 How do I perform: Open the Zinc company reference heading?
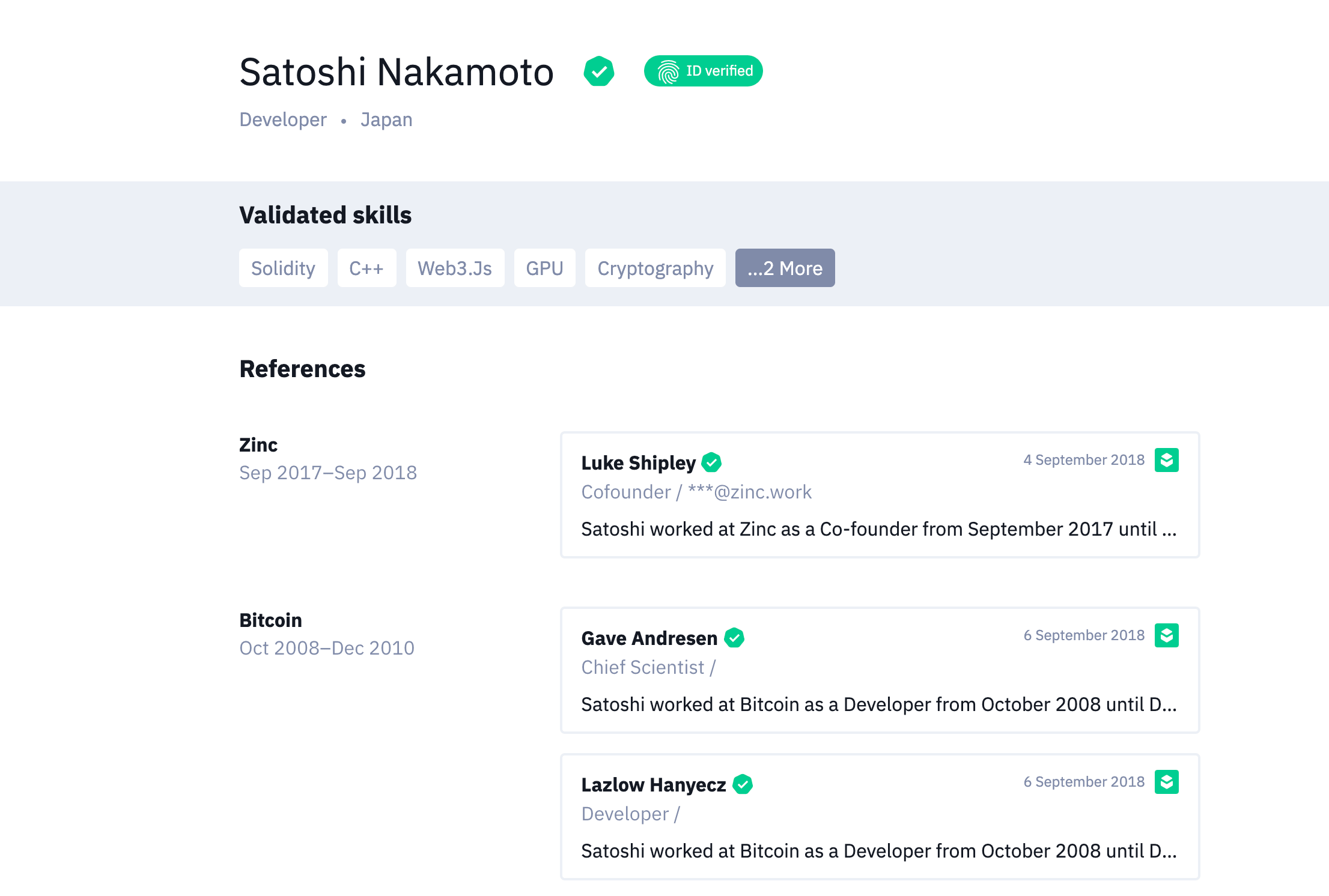(258, 445)
